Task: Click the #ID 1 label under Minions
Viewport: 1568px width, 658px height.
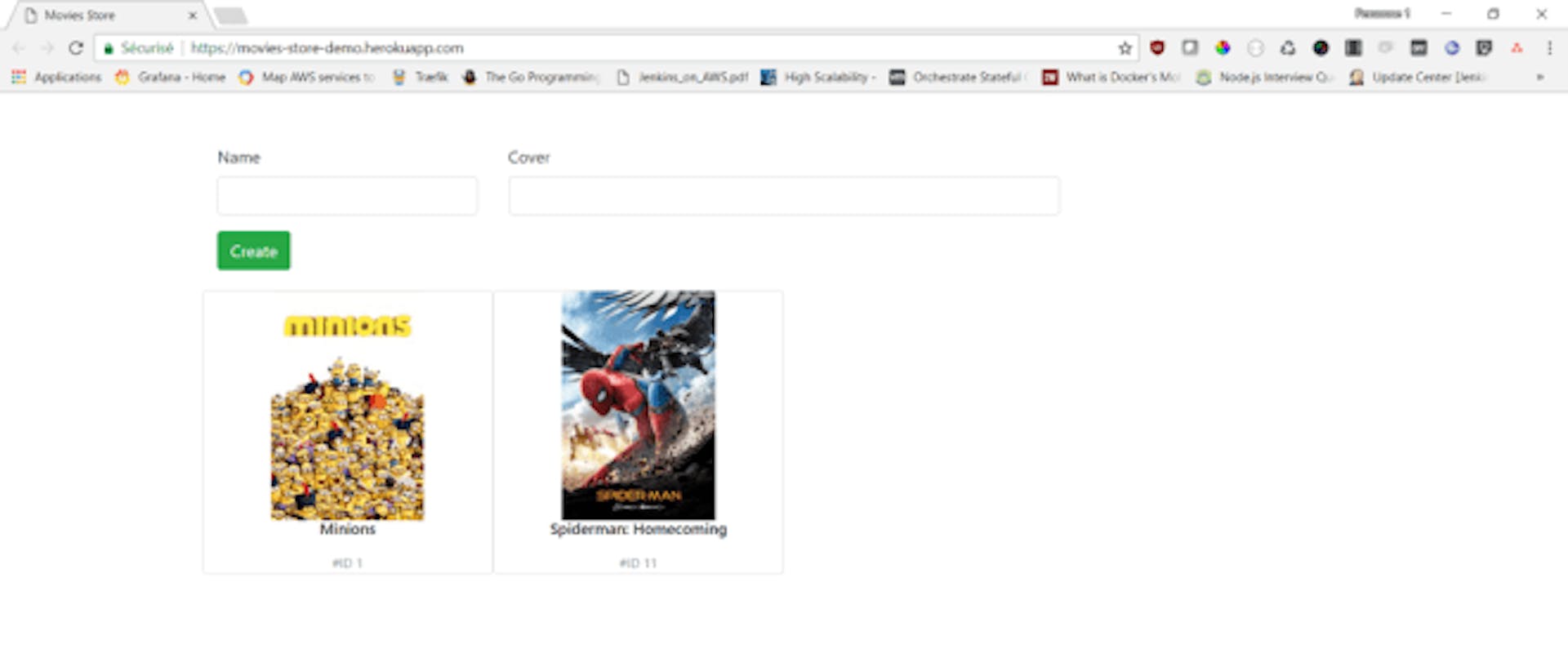Action: (x=348, y=563)
